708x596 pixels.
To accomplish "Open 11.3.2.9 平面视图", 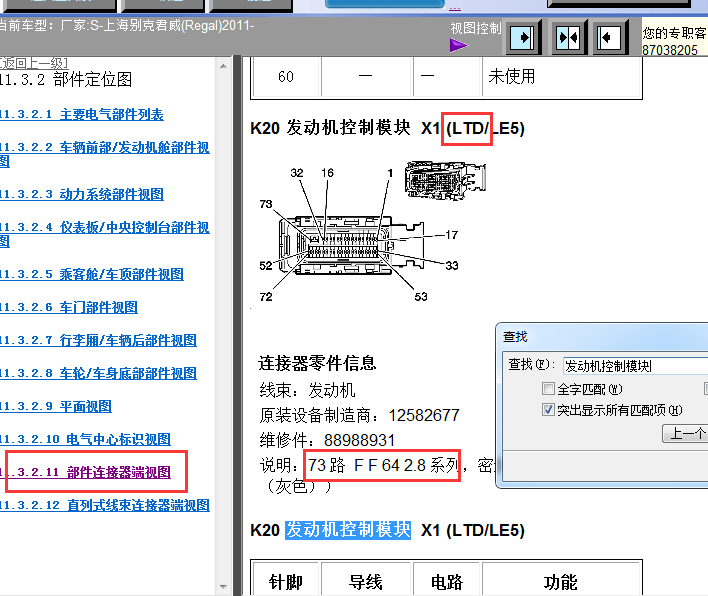I will tap(56, 406).
